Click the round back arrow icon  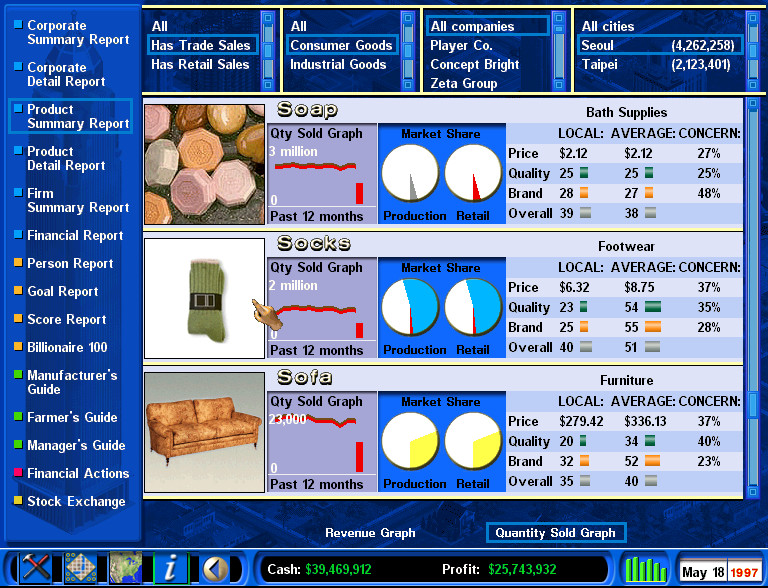point(215,568)
